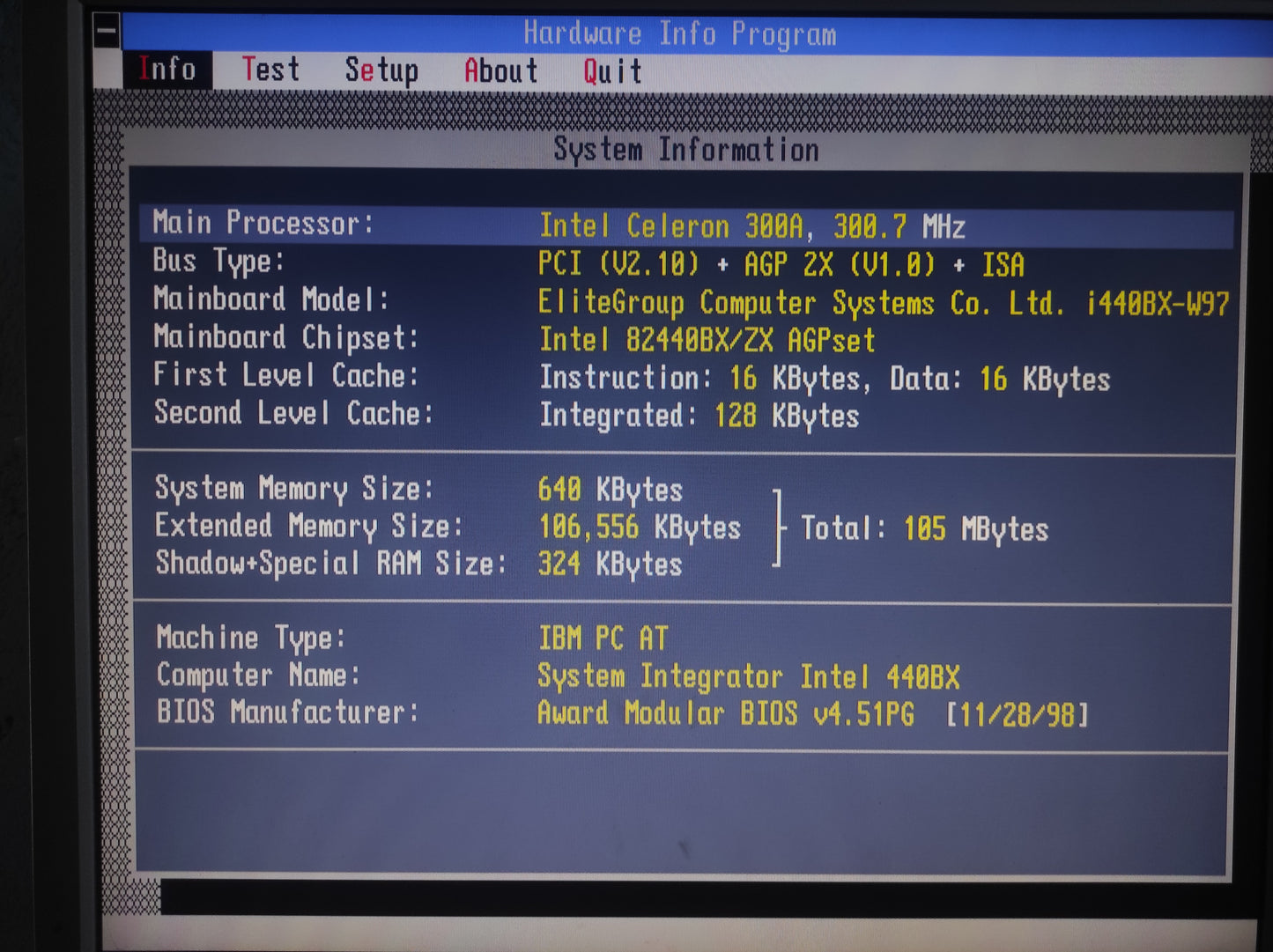The height and width of the screenshot is (952, 1273).
Task: Open the Test menu
Action: pyautogui.click(x=270, y=70)
